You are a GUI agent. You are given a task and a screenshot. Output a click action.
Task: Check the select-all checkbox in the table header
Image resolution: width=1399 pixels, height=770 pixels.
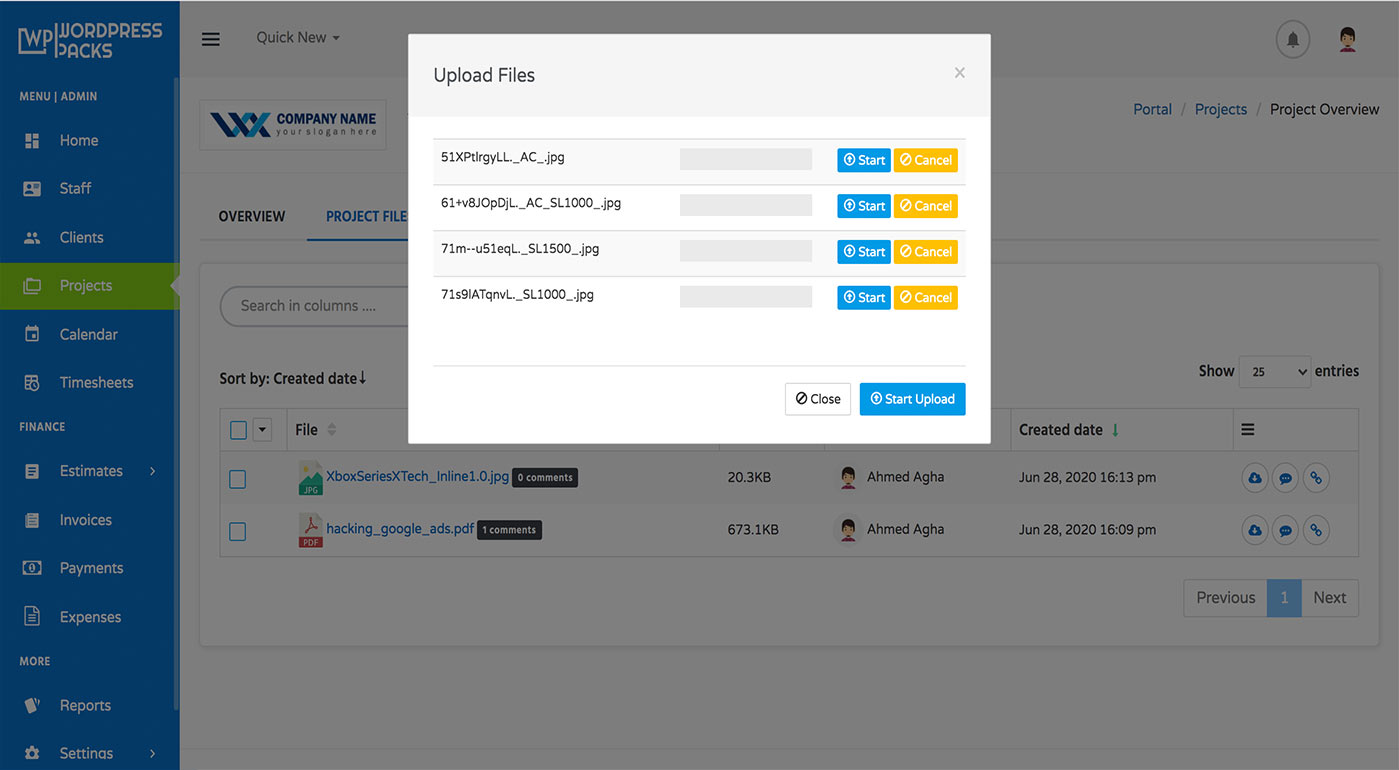pyautogui.click(x=237, y=428)
